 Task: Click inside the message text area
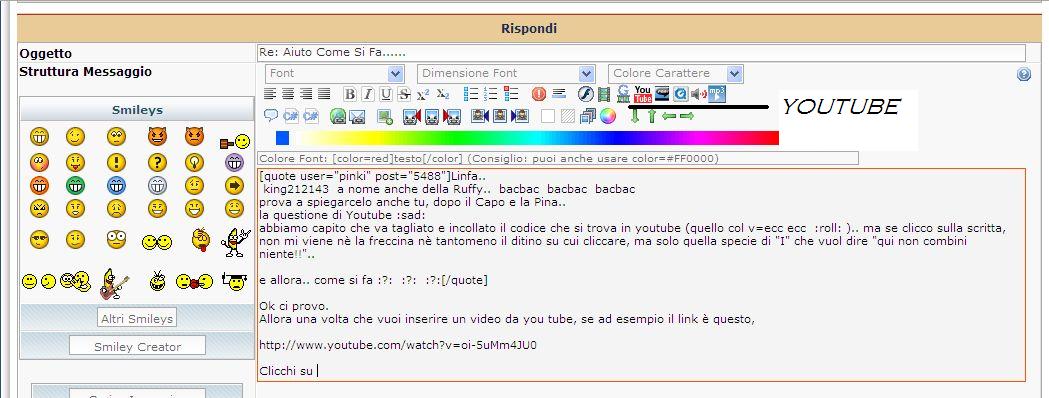[641, 275]
